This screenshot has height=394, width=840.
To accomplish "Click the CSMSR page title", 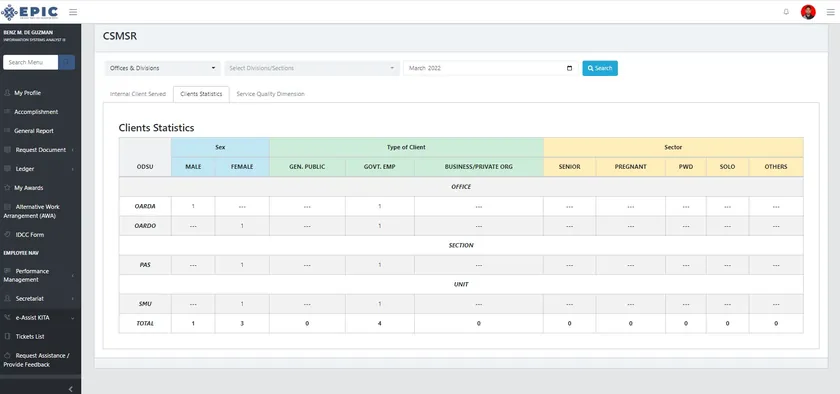I will coord(119,36).
